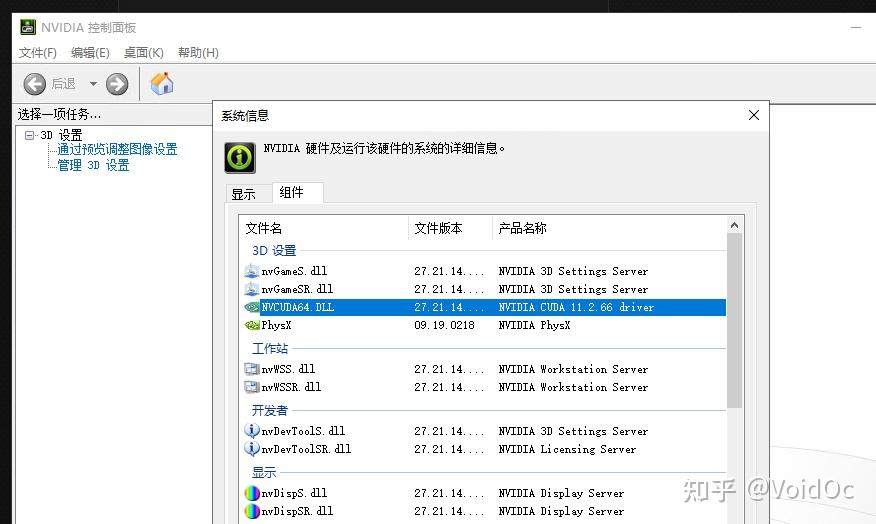Click the component list scrollbar thumb

734,321
